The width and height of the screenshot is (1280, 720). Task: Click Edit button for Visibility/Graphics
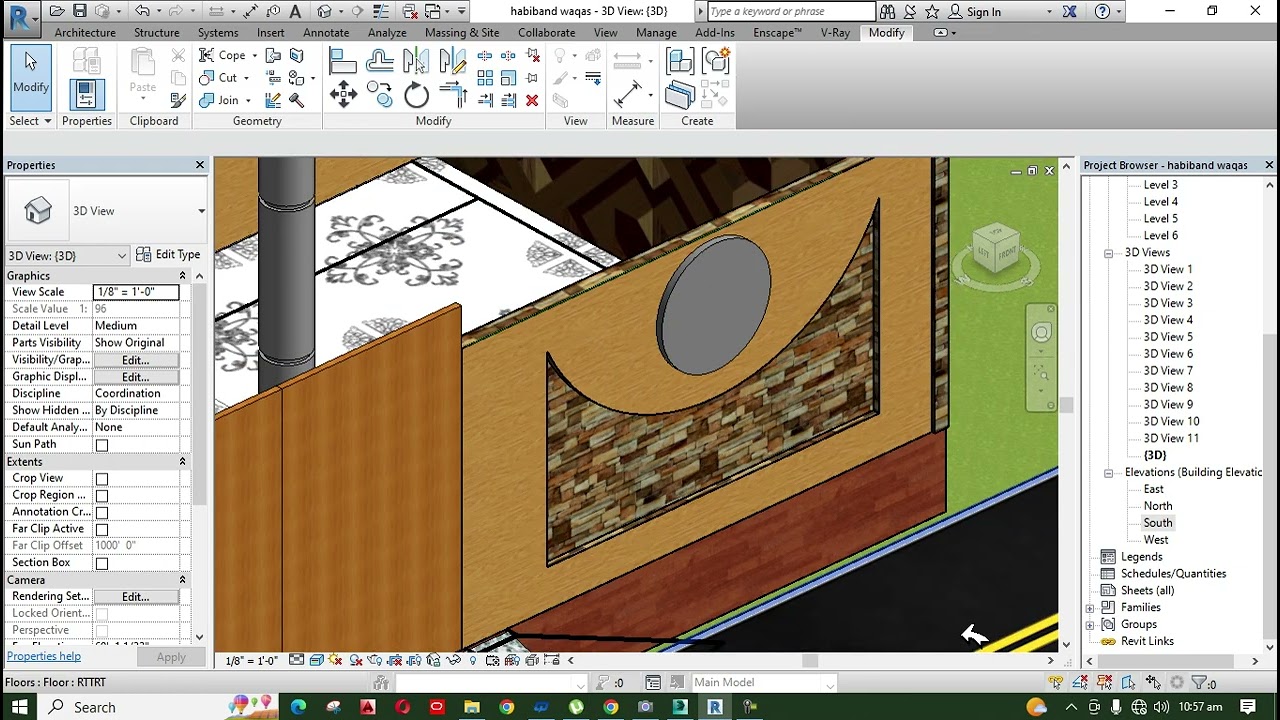[x=135, y=360]
